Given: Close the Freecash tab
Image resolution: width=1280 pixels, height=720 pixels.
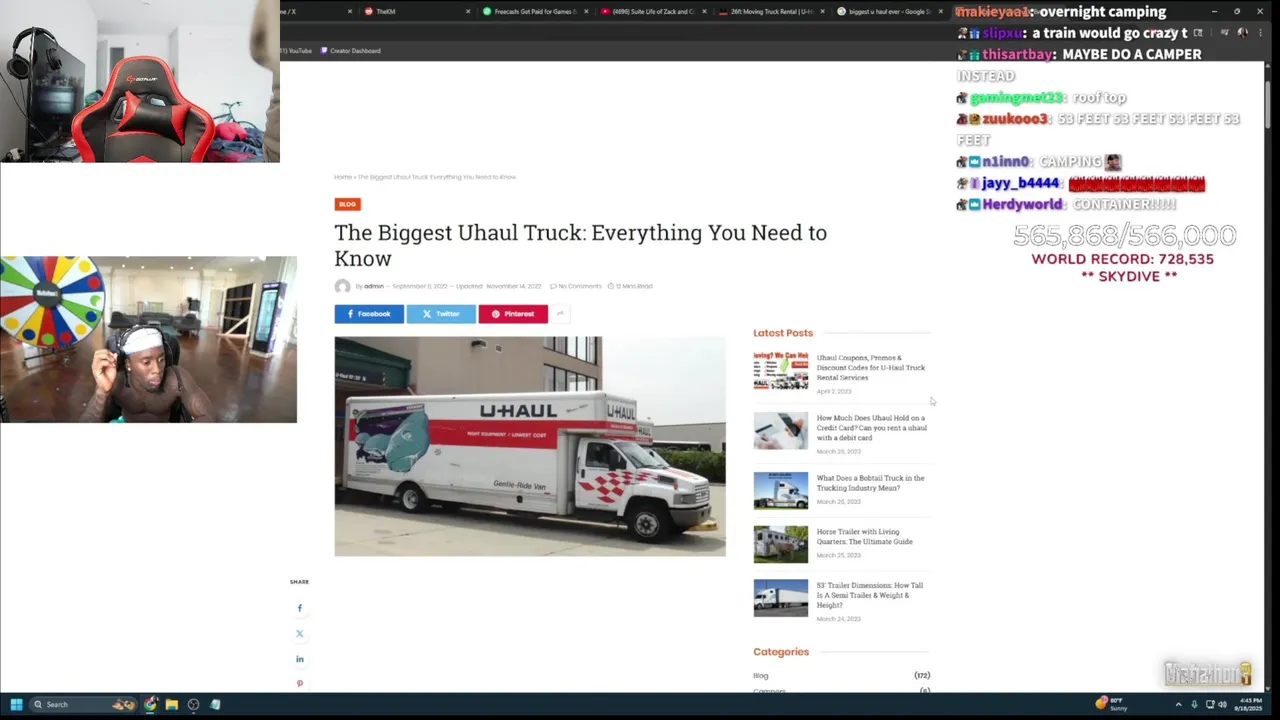Looking at the screenshot, I should pyautogui.click(x=586, y=12).
